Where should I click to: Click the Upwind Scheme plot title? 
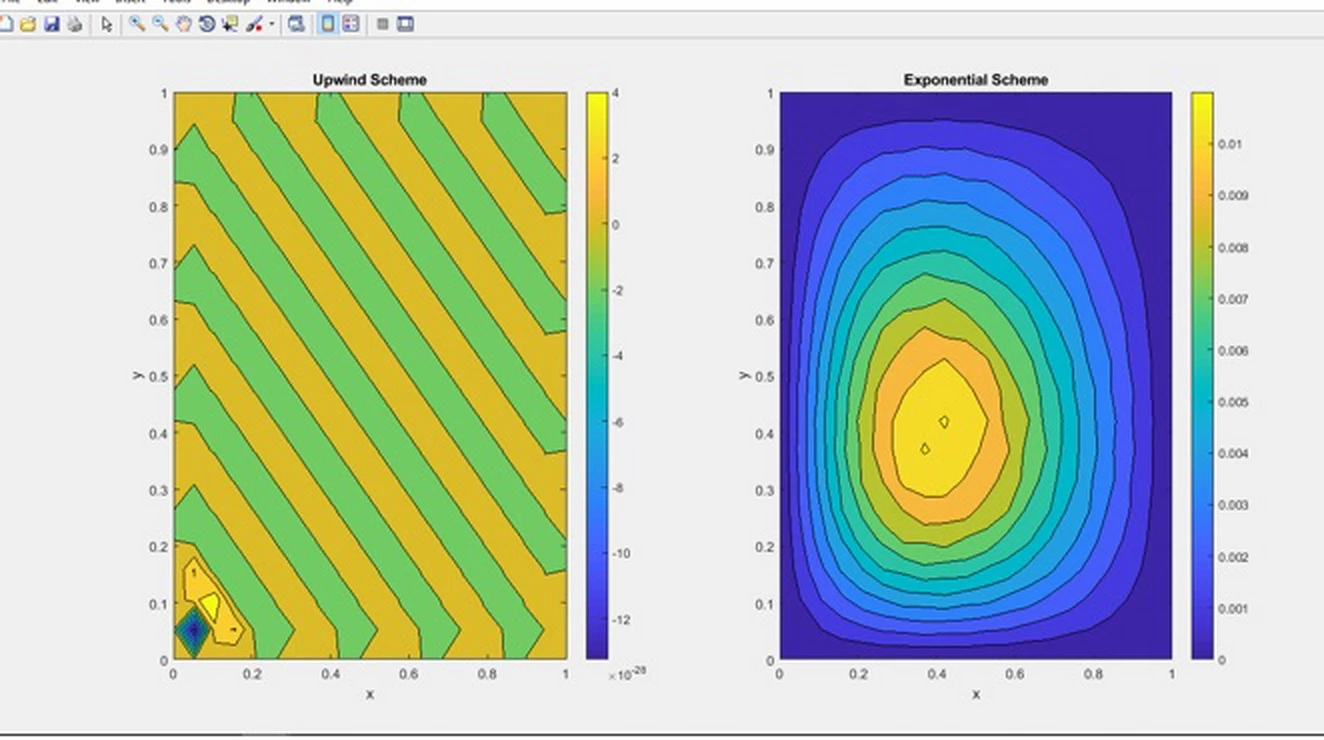click(x=369, y=80)
